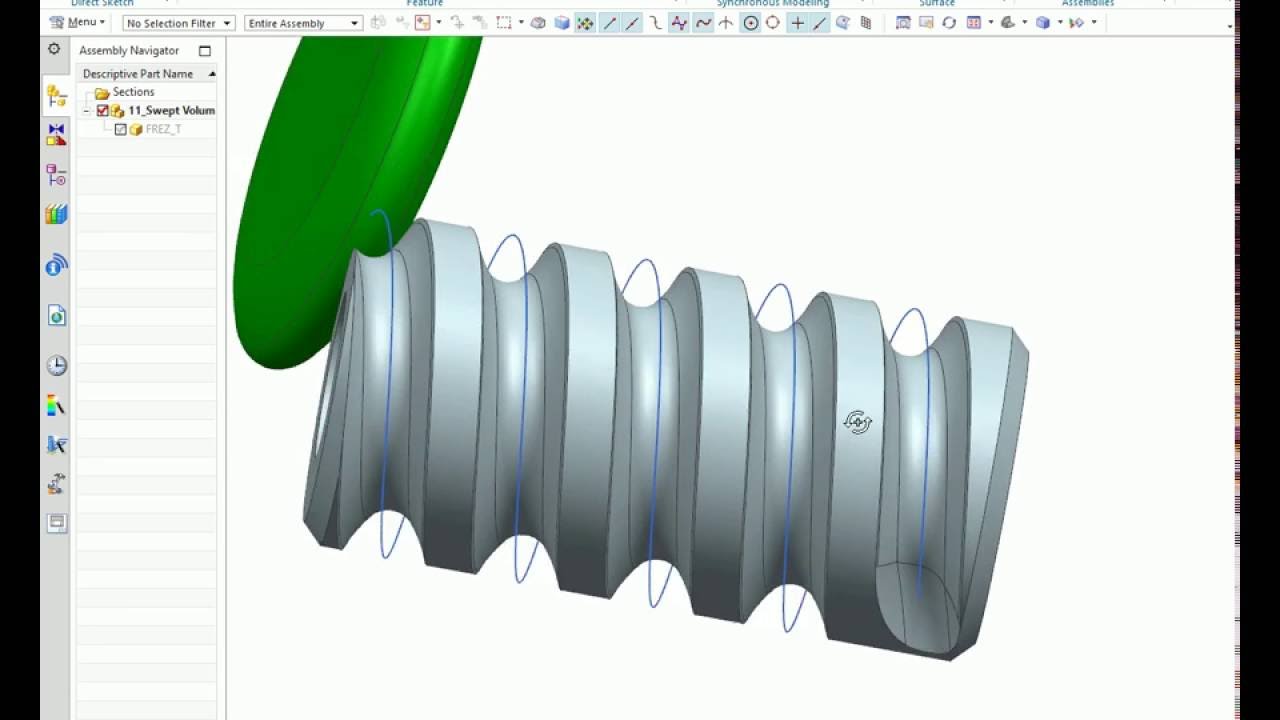This screenshot has width=1280, height=720.
Task: Open the History clock sidebar tab
Action: [56, 366]
